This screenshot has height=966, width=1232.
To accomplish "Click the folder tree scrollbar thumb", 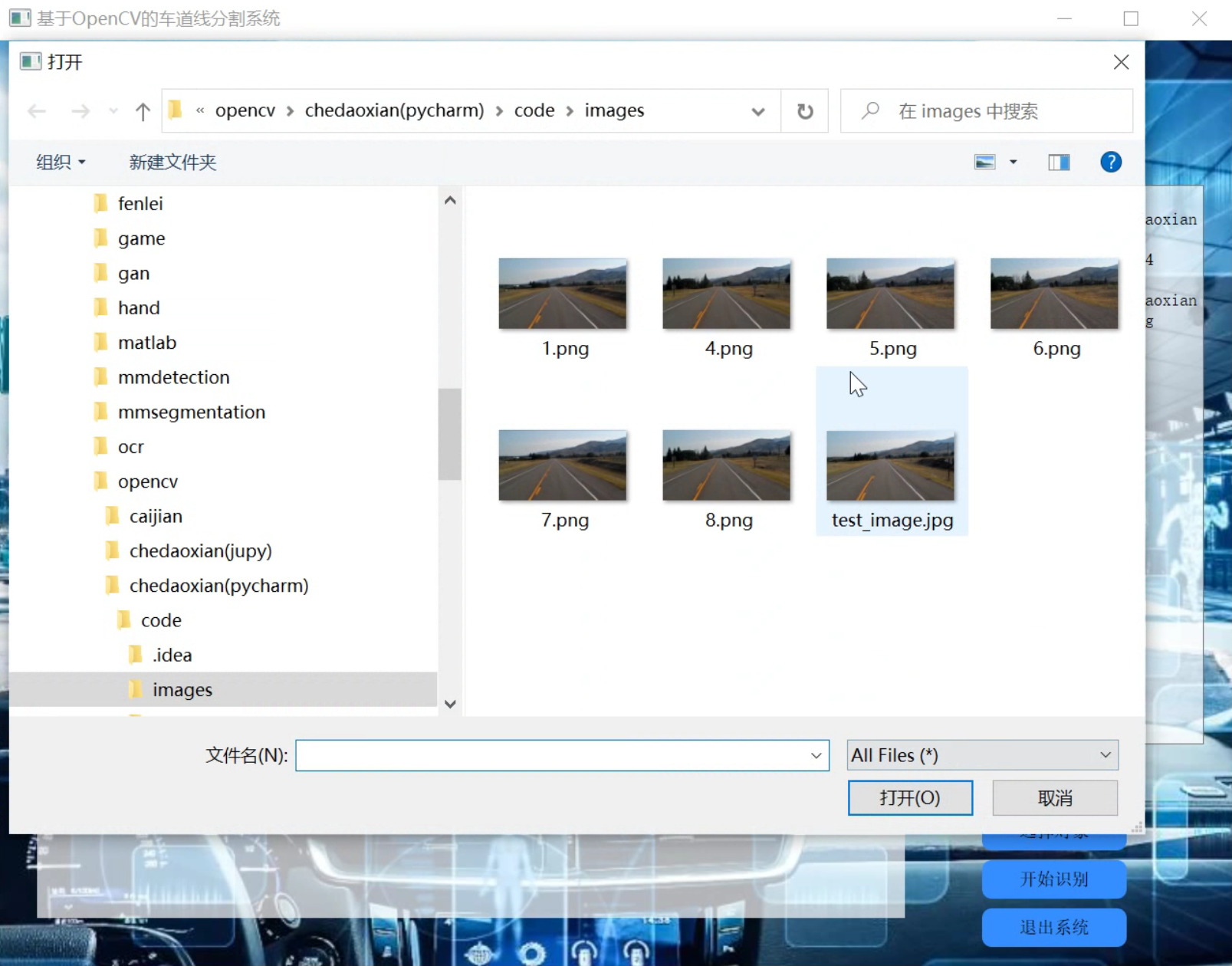I will (450, 434).
